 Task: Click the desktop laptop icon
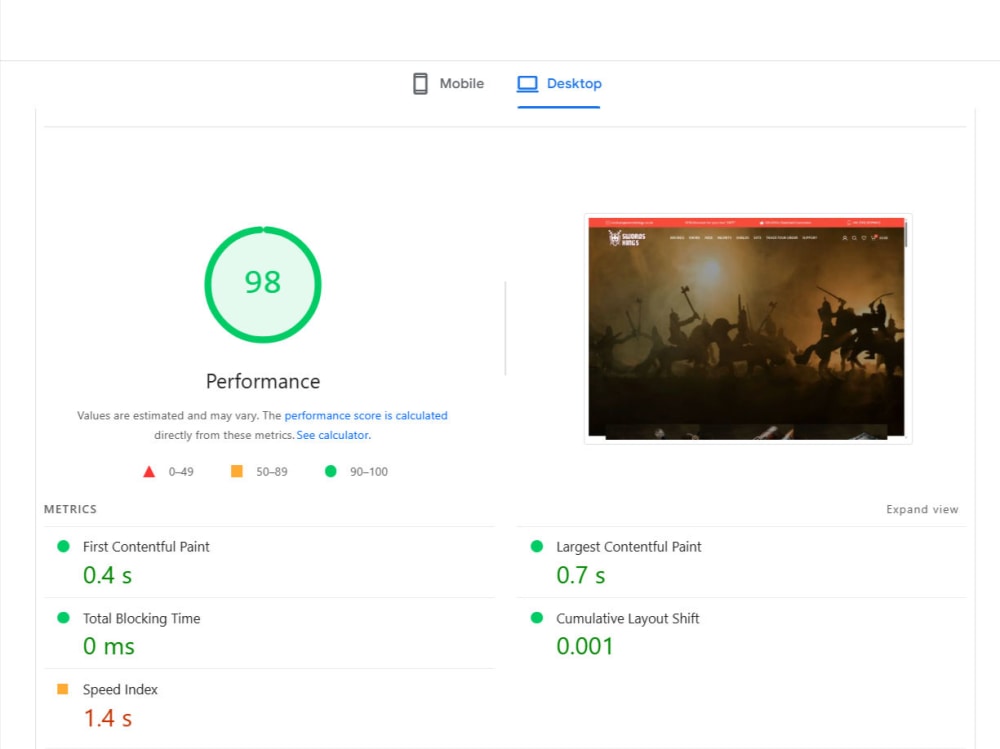(527, 84)
